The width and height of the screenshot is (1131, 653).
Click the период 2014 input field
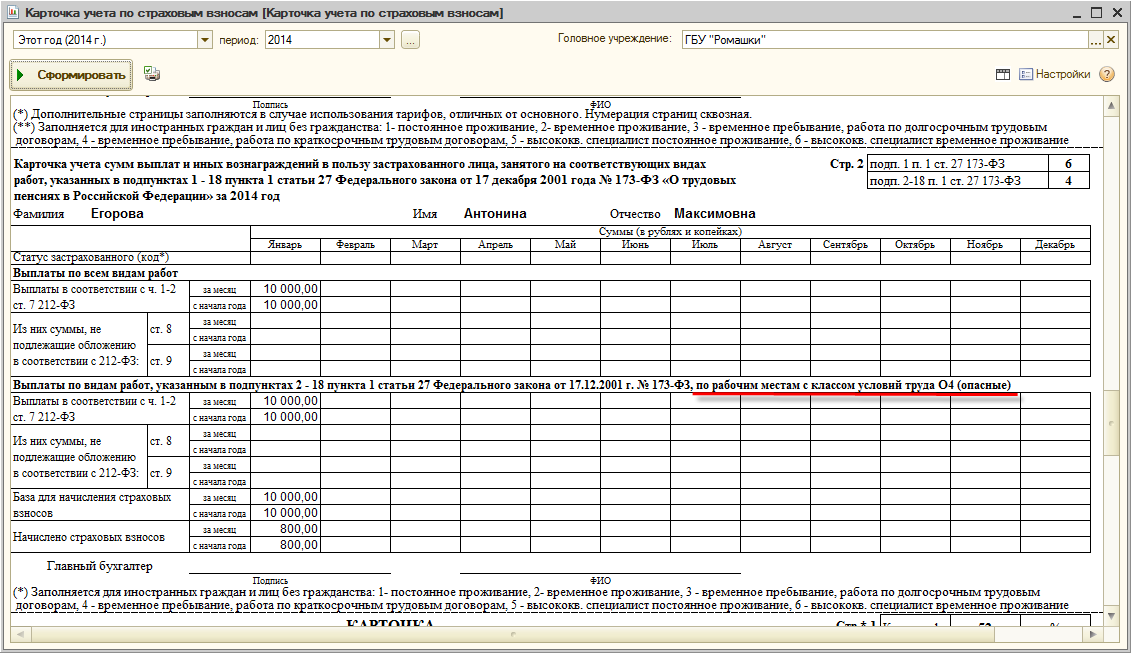click(x=322, y=40)
